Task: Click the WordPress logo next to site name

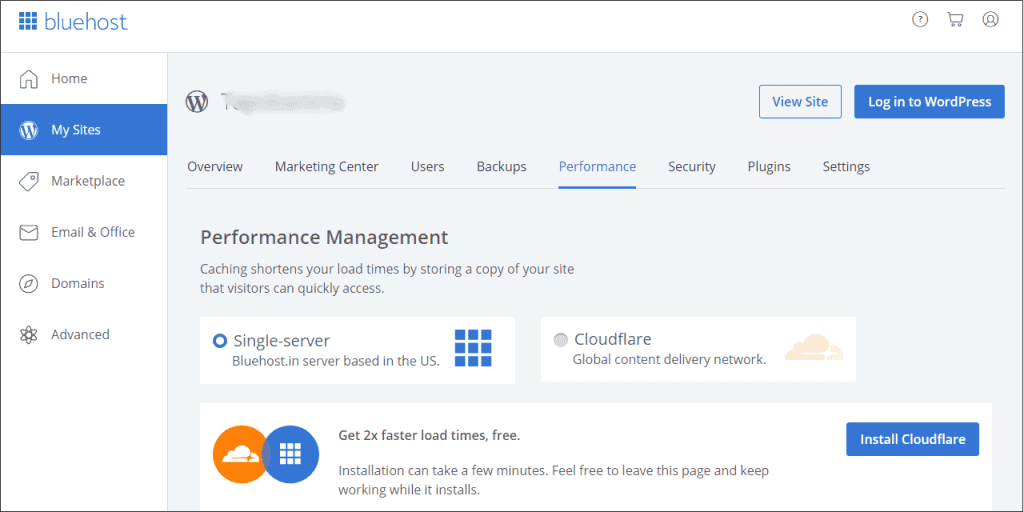Action: (197, 102)
